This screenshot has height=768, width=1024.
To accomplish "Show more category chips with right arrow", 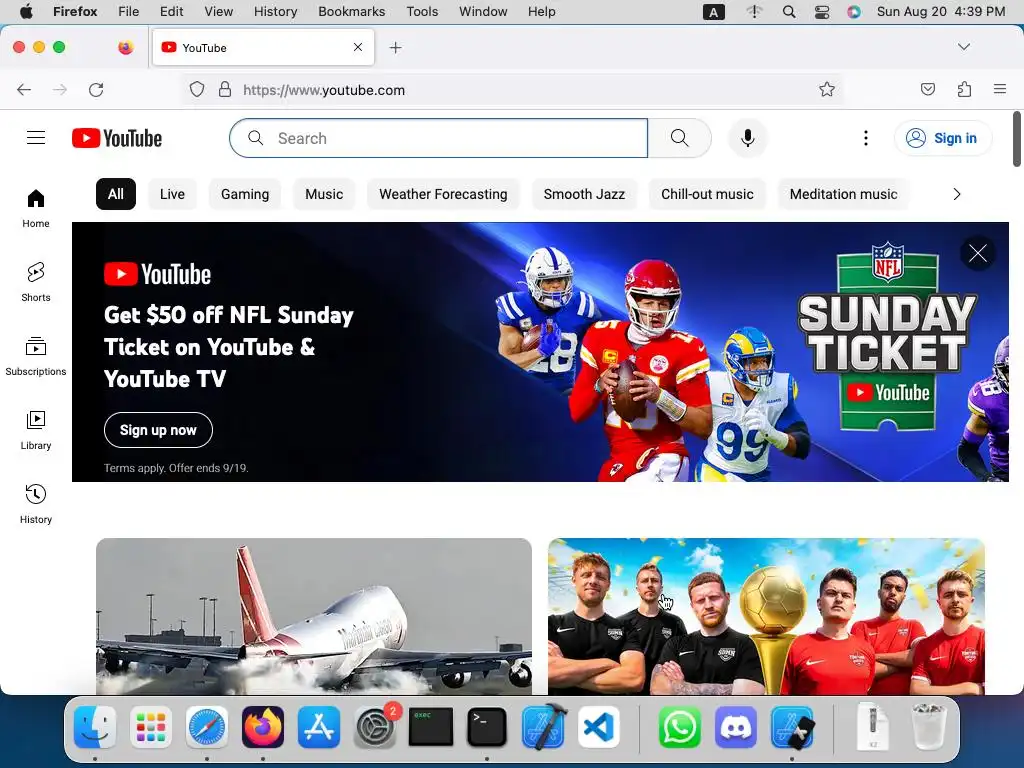I will (x=957, y=194).
